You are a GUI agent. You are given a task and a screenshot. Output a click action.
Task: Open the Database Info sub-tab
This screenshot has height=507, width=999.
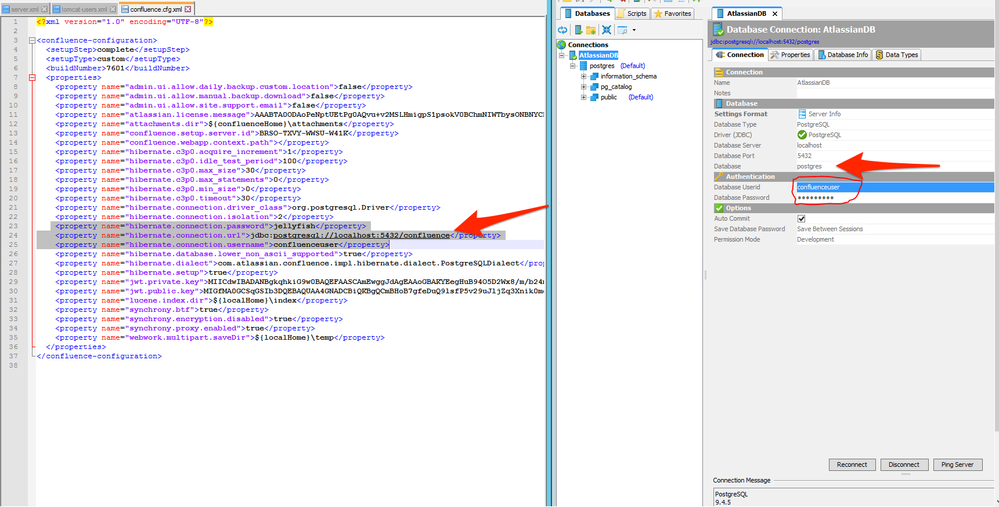click(843, 55)
